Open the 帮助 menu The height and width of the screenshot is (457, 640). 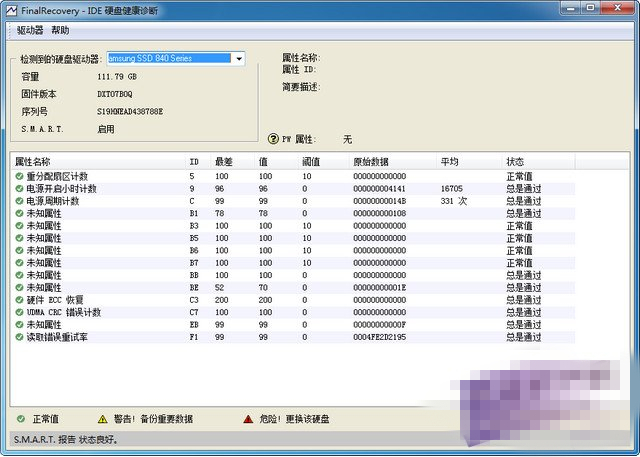pos(60,30)
